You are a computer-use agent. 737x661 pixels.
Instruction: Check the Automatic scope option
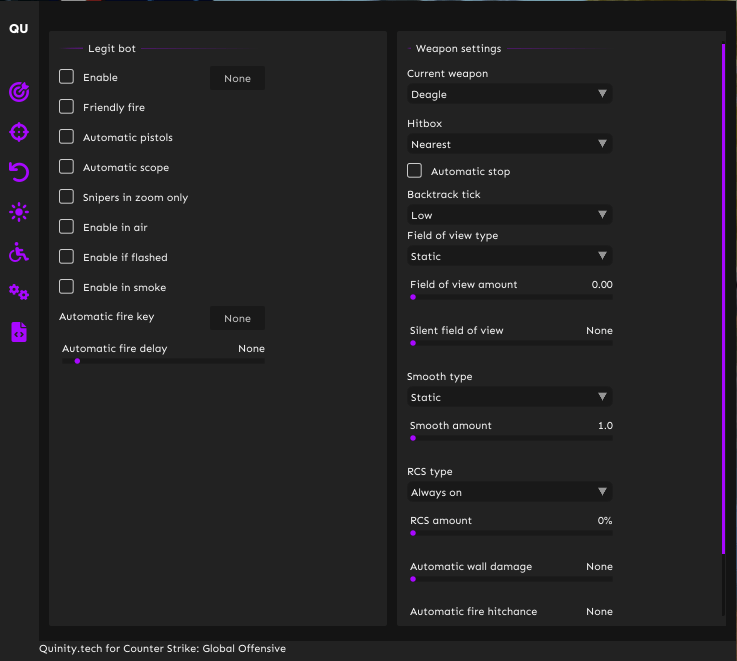tap(66, 167)
